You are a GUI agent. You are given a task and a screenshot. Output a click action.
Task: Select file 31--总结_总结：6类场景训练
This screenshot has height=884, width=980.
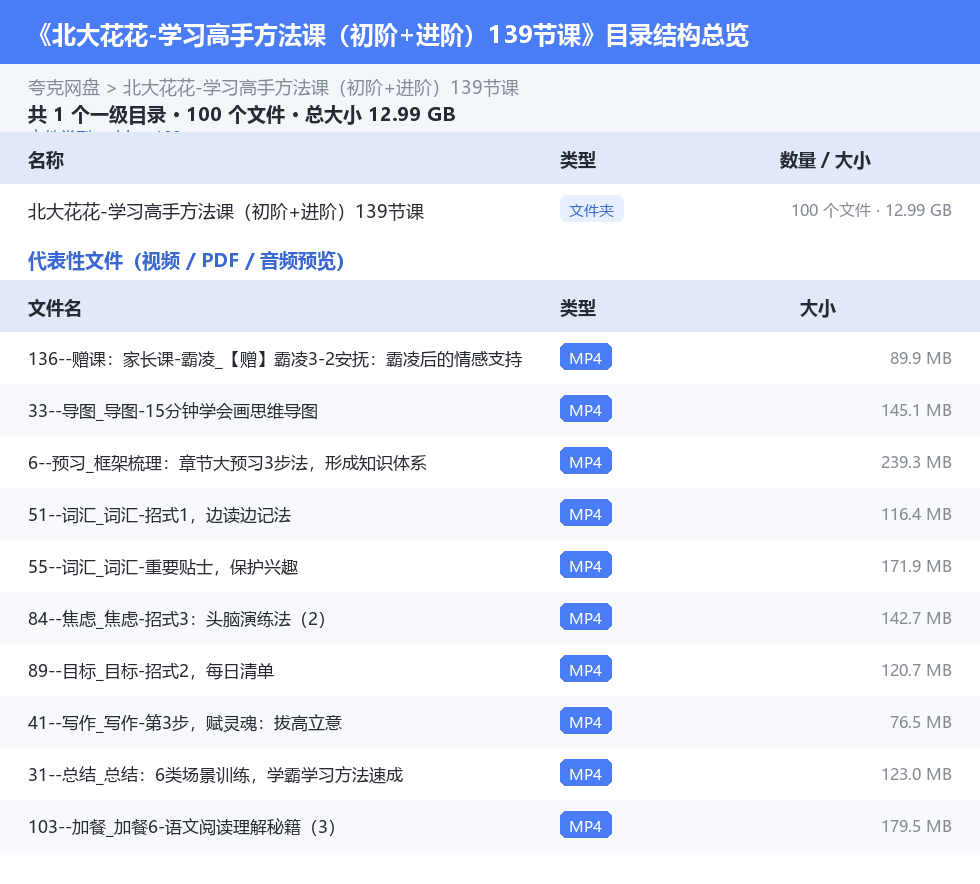(490, 773)
